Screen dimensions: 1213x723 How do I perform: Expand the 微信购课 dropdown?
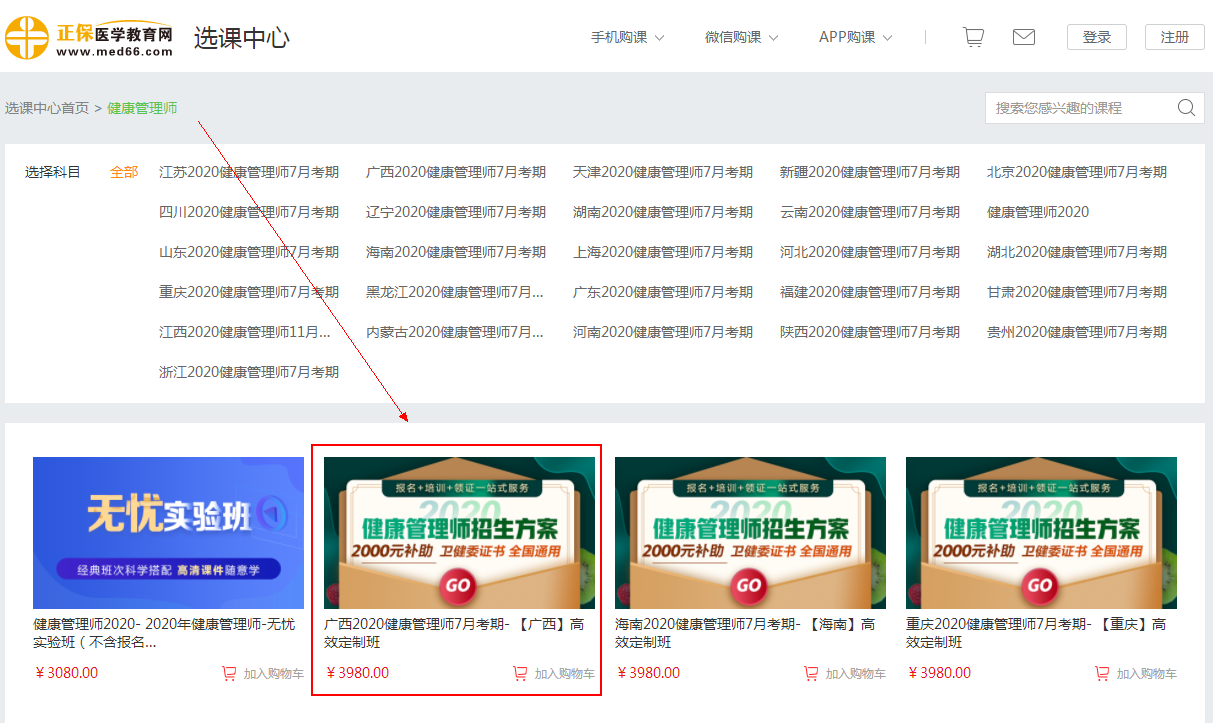[740, 37]
